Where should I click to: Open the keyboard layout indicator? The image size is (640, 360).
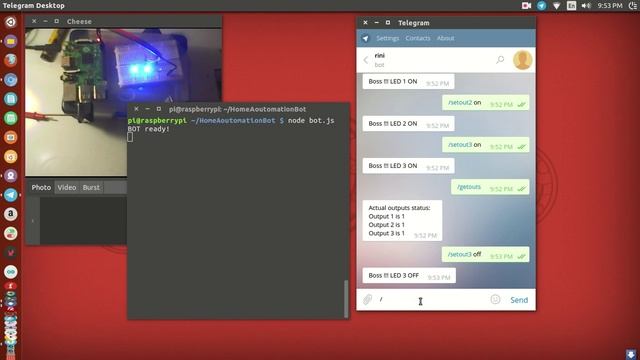(571, 5)
